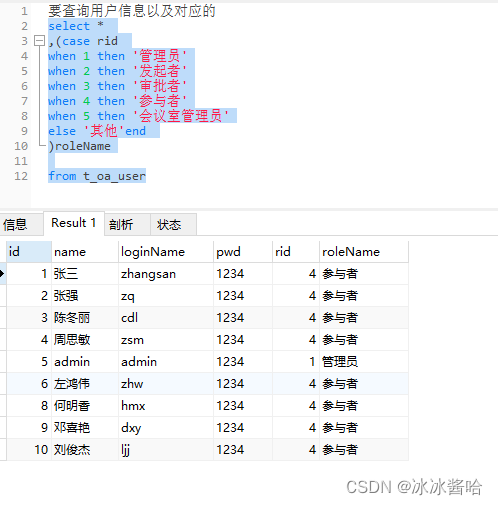The width and height of the screenshot is (498, 505).
Task: Select the loginName cell hmx
Action: point(166,406)
